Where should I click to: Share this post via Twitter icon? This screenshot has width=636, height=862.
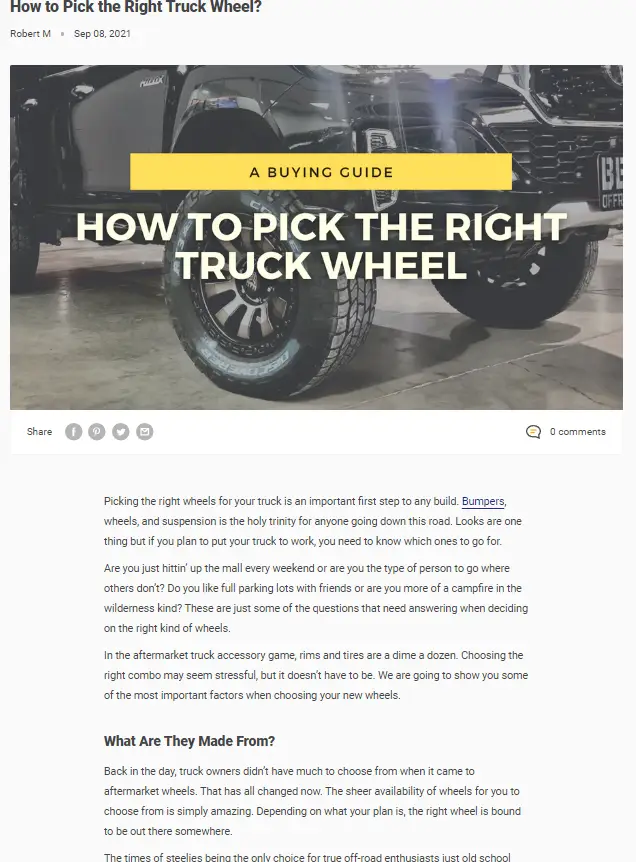[x=121, y=432]
